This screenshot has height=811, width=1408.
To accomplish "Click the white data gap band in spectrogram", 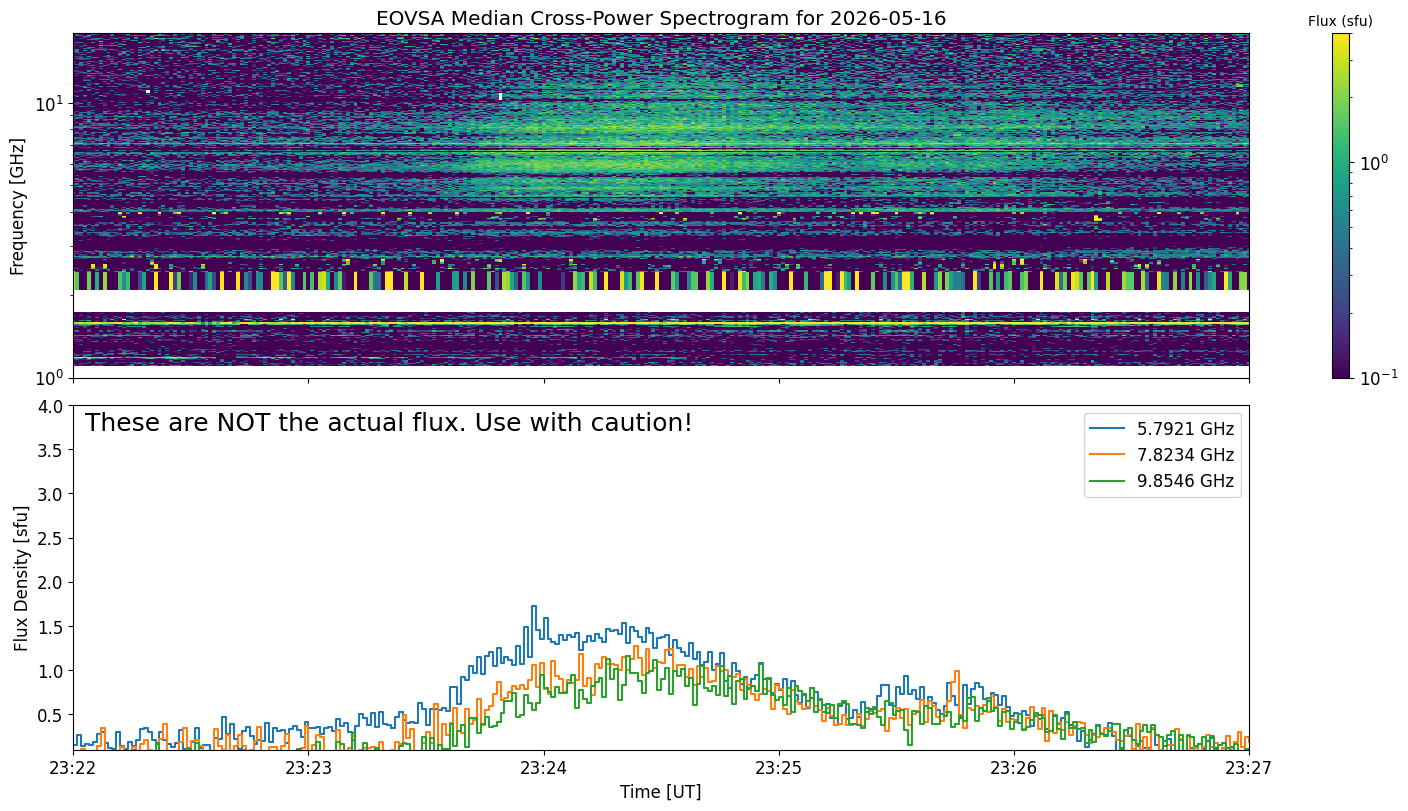I will 661,300.
